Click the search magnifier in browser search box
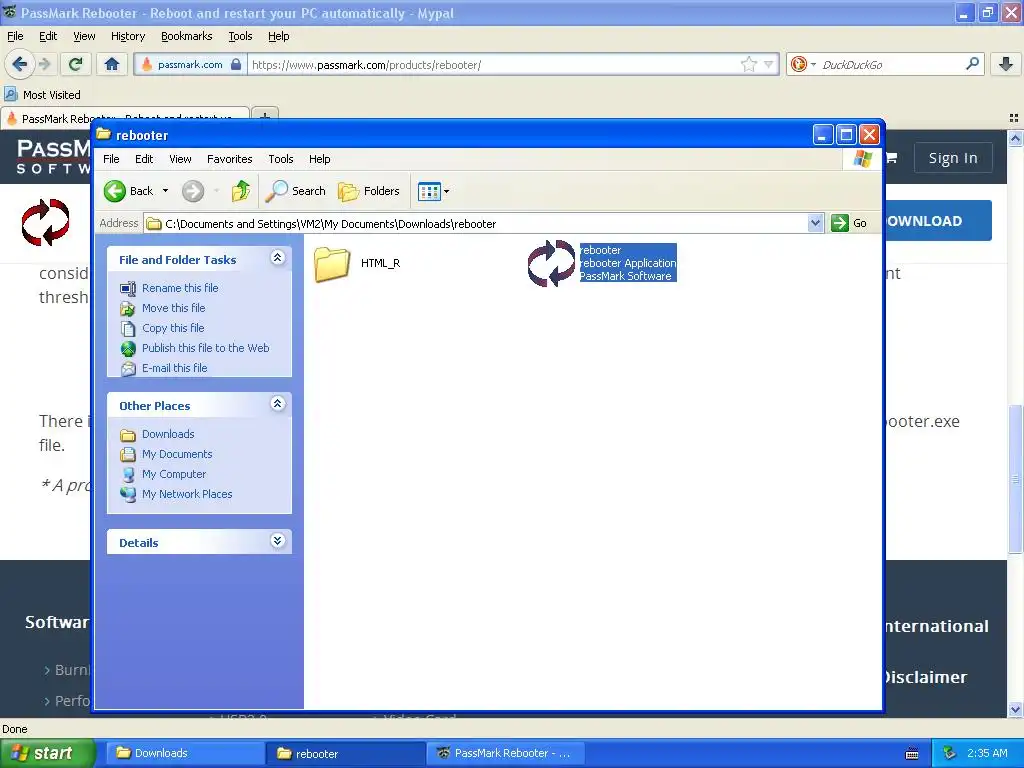 pos(972,64)
